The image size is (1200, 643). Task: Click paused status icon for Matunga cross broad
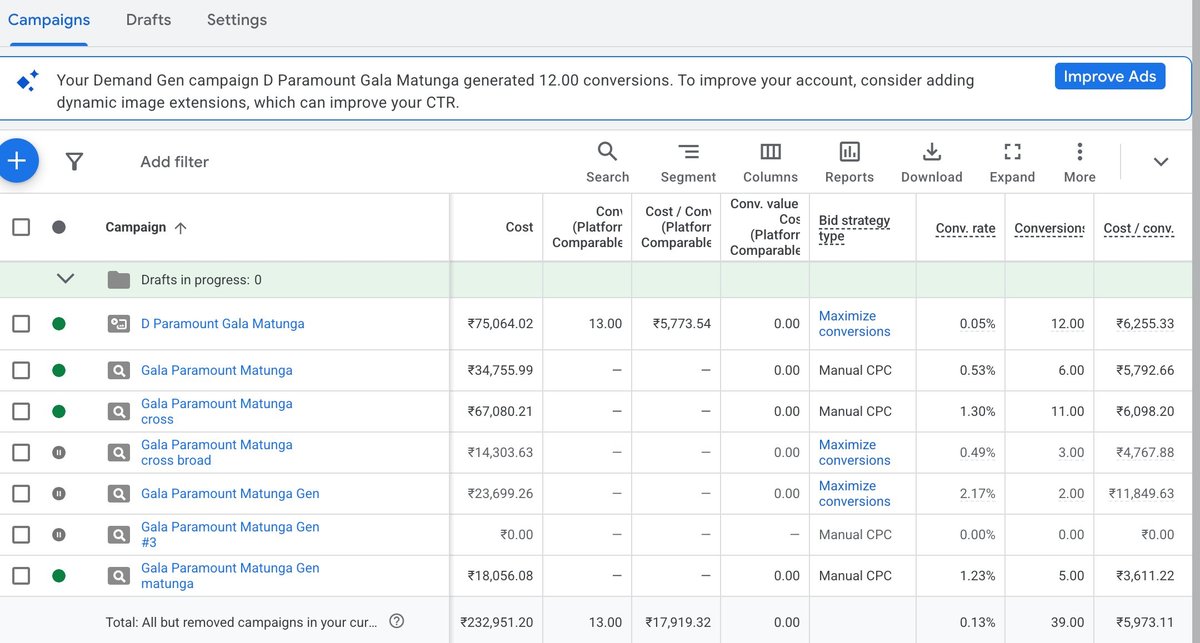(59, 452)
